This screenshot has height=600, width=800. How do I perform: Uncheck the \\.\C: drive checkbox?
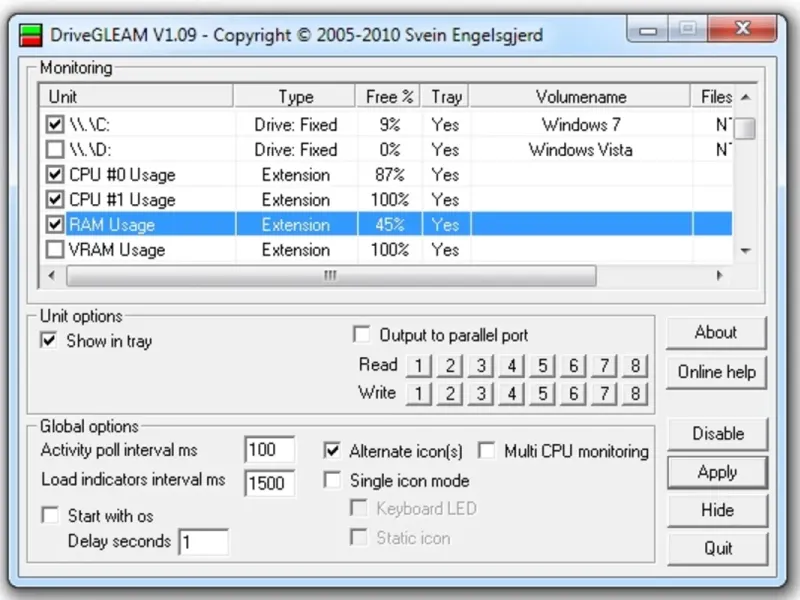click(x=55, y=124)
